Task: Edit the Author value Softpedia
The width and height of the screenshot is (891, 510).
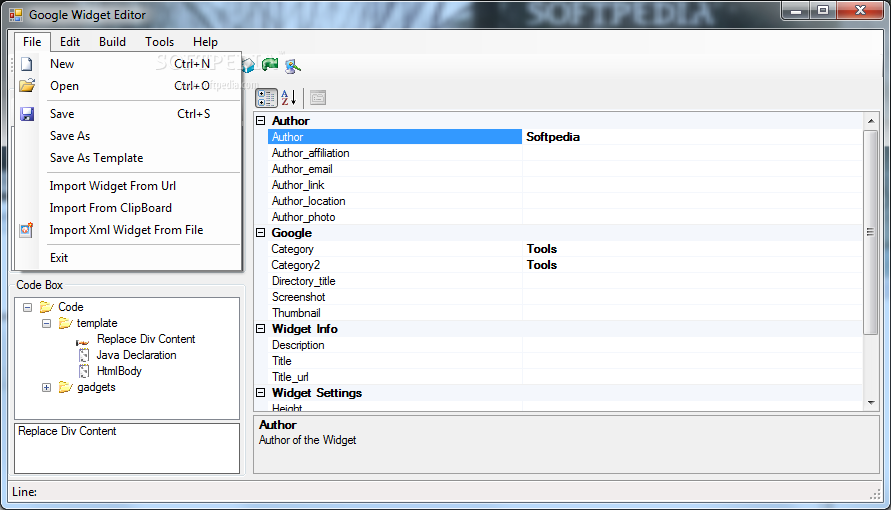Action: click(x=692, y=137)
